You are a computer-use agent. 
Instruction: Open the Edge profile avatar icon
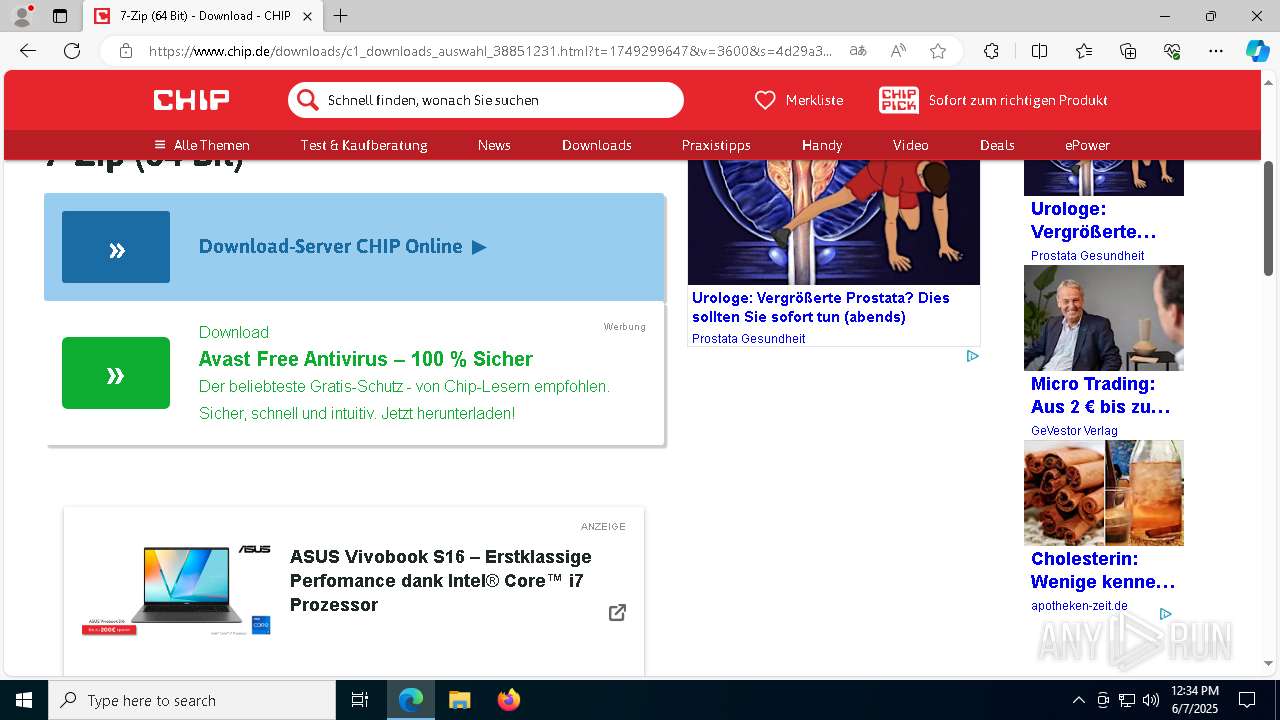pos(22,16)
